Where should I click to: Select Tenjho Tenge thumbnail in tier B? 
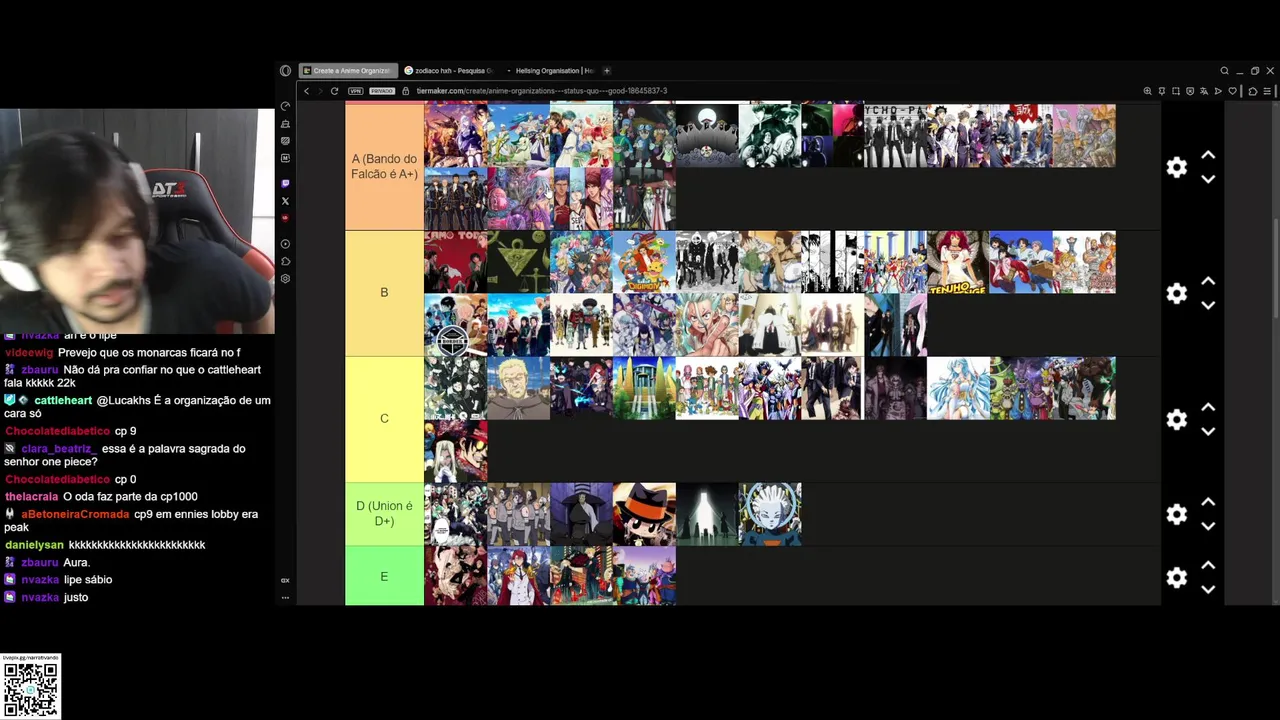(x=958, y=262)
